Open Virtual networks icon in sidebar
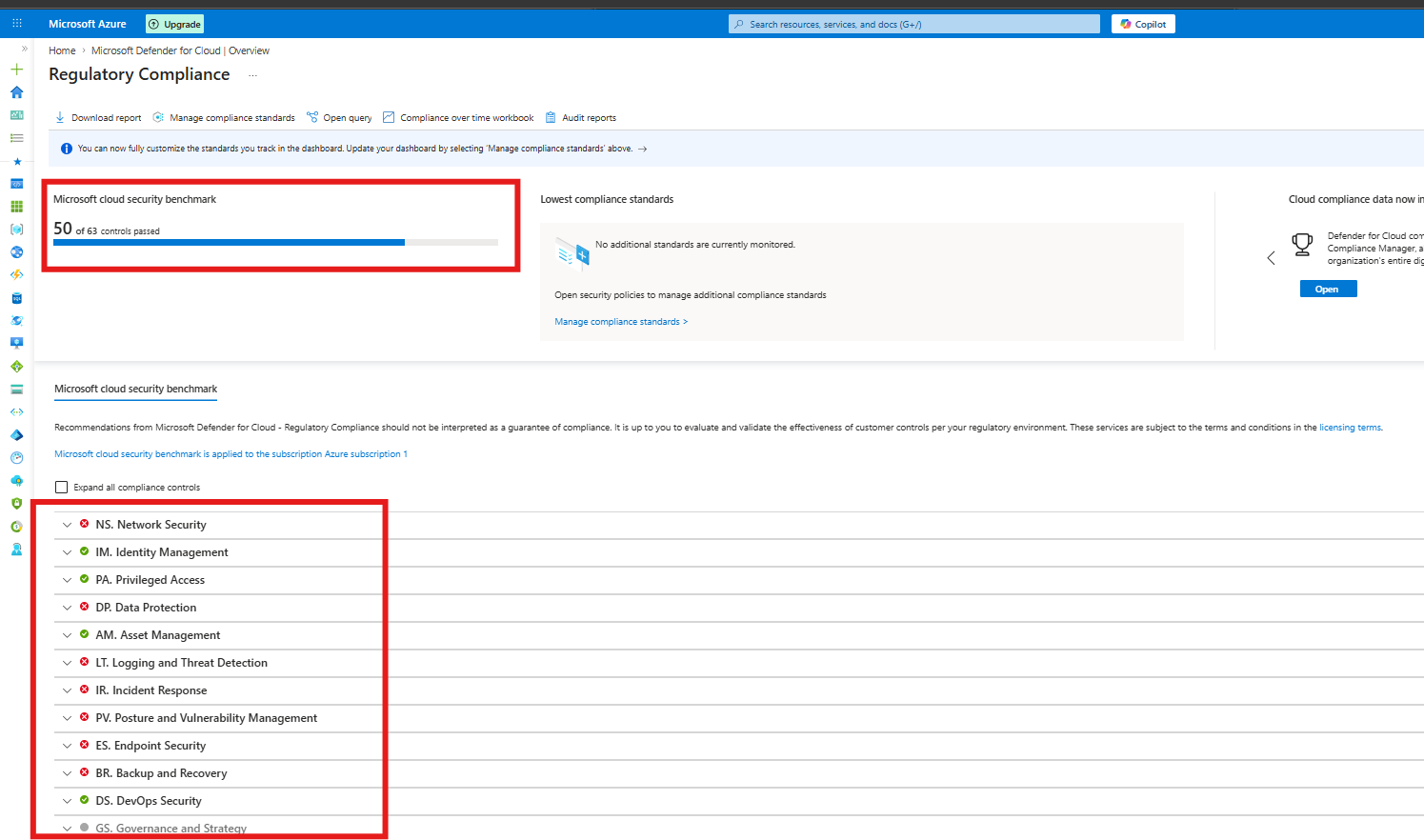This screenshot has width=1424, height=840. (16, 411)
